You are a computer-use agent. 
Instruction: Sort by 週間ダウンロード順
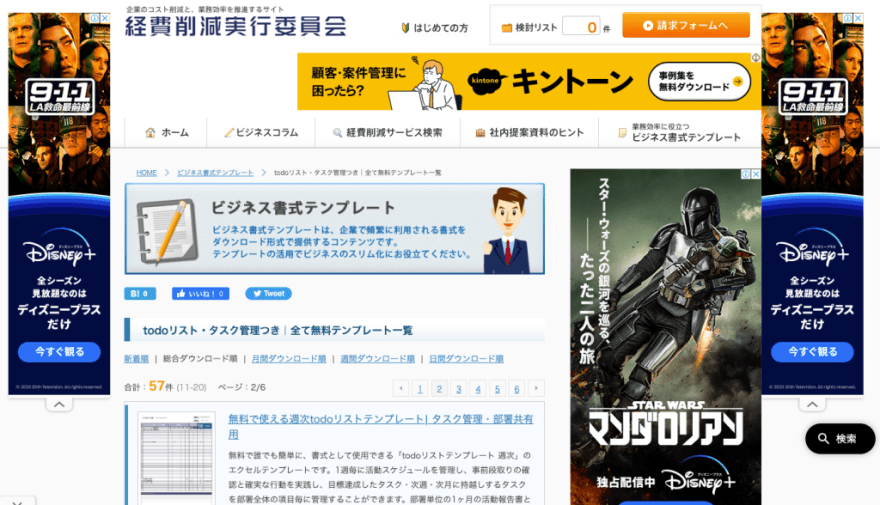pyautogui.click(x=378, y=359)
